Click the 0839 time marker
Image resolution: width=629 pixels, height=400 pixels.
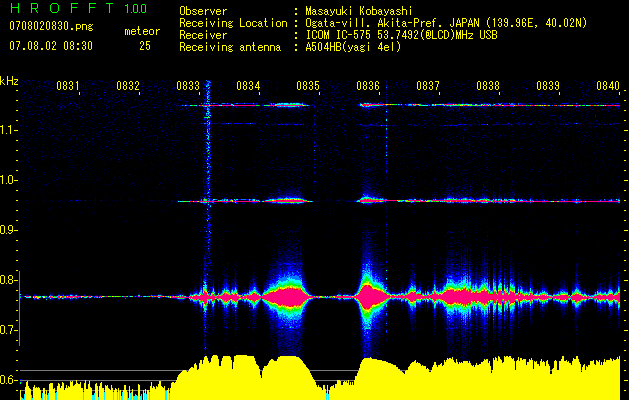548,85
